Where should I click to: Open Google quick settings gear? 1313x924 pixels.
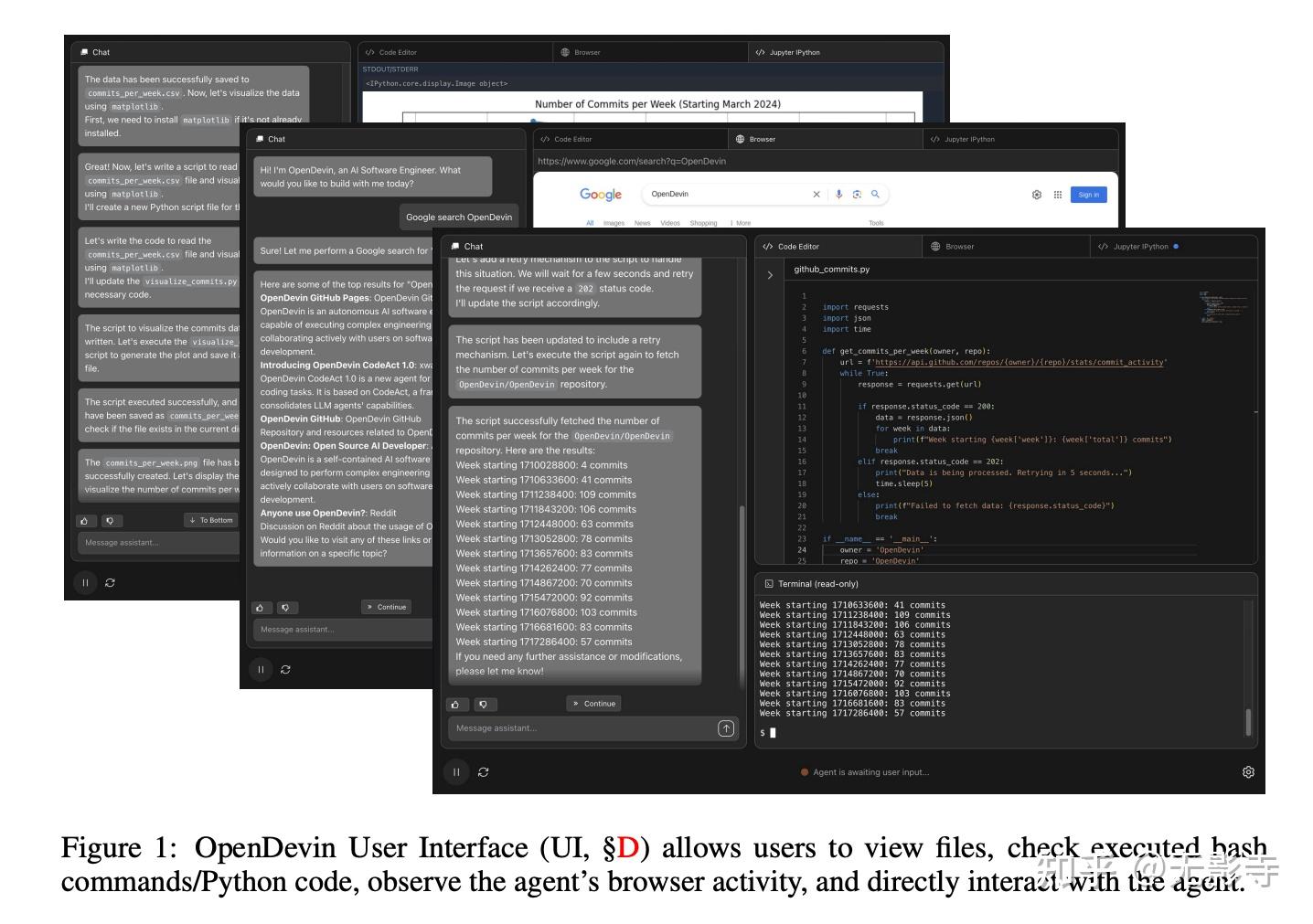pos(1036,195)
